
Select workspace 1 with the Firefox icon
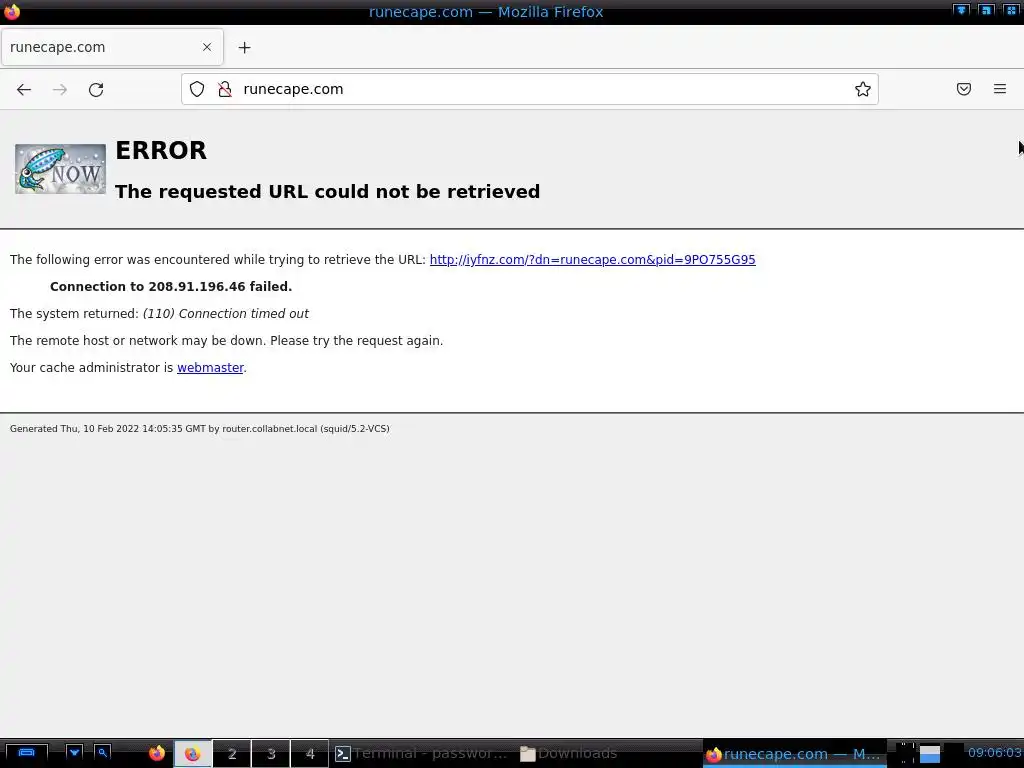click(x=193, y=754)
